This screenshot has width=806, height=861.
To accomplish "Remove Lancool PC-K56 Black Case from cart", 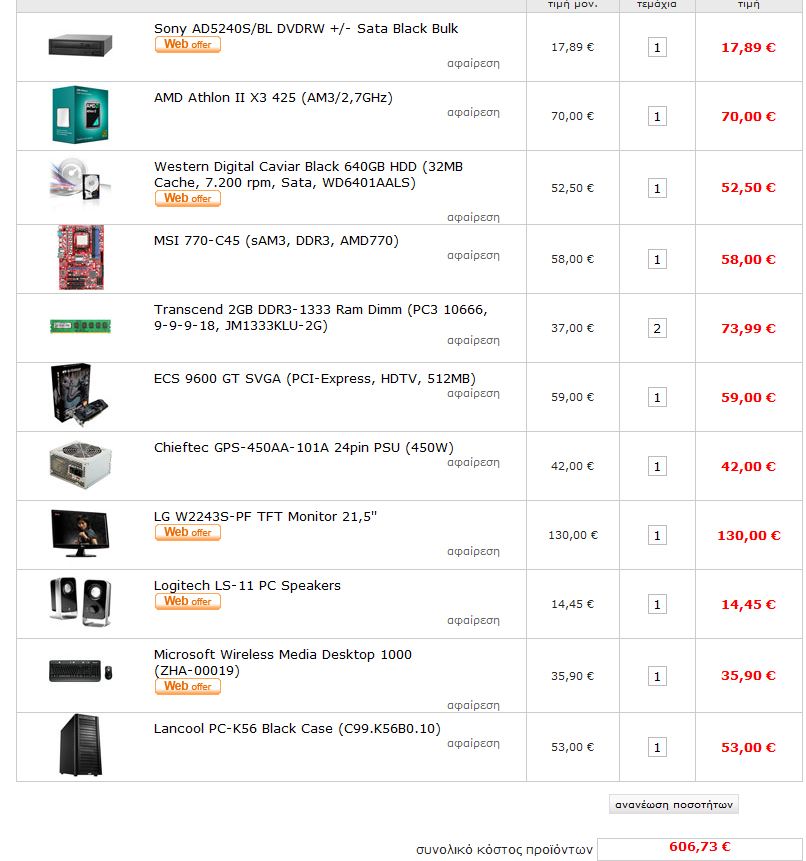I will click(473, 744).
